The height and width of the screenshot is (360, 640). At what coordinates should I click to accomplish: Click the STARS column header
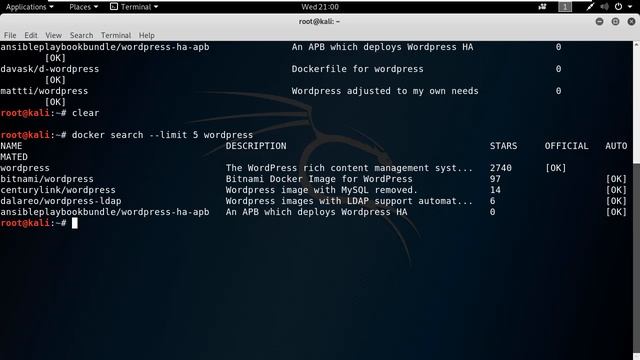coord(503,146)
